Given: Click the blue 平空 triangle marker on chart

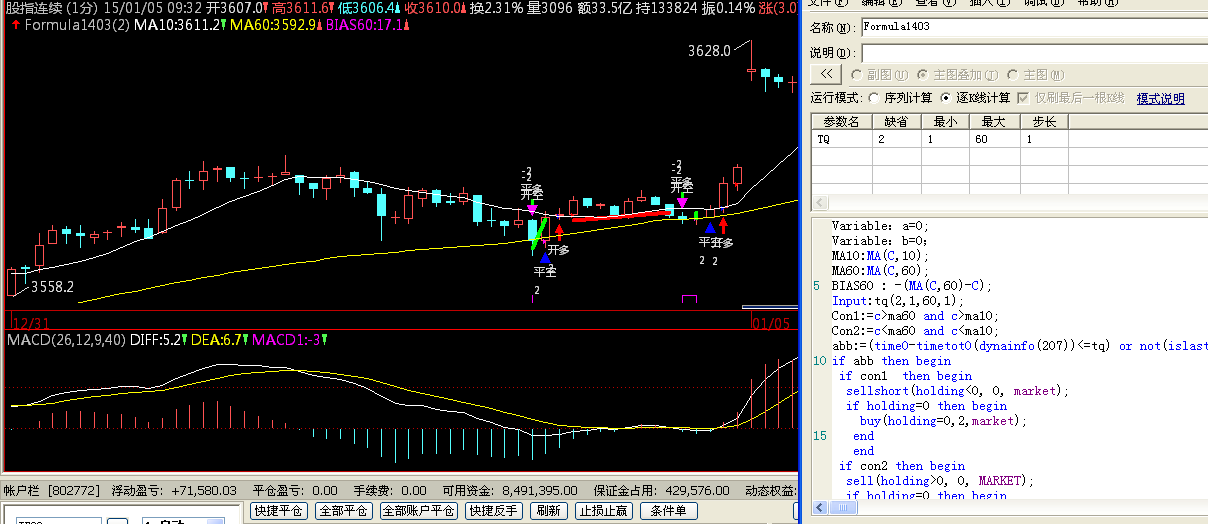Looking at the screenshot, I should [x=544, y=259].
